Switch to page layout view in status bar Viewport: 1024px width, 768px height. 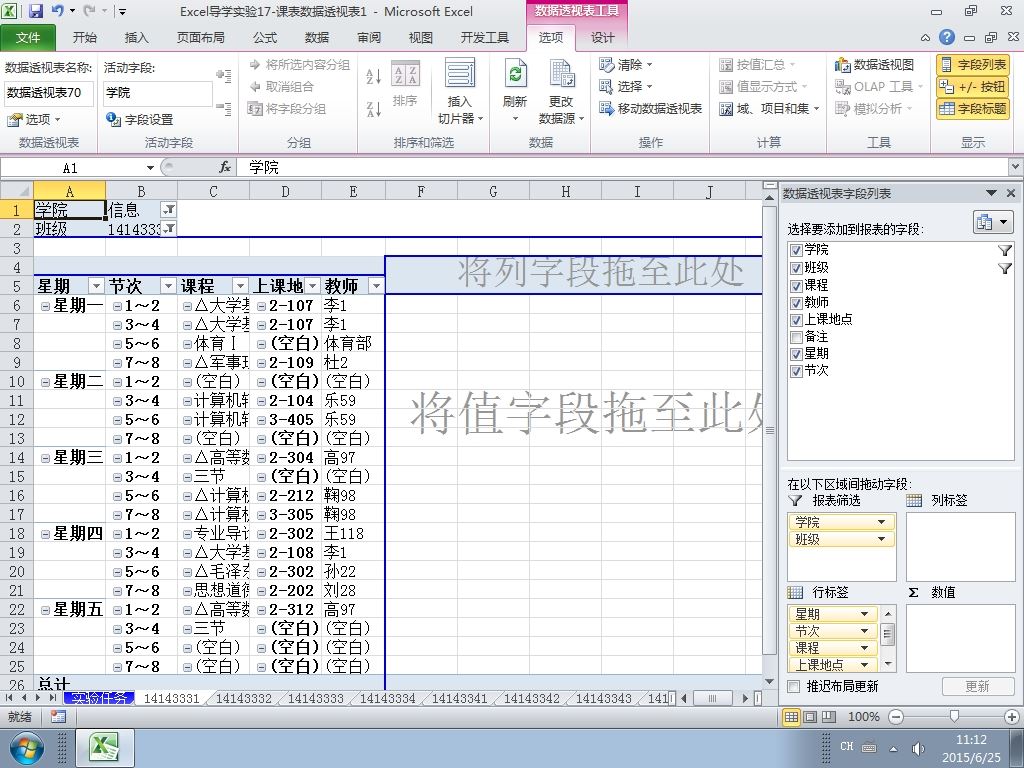pos(810,717)
